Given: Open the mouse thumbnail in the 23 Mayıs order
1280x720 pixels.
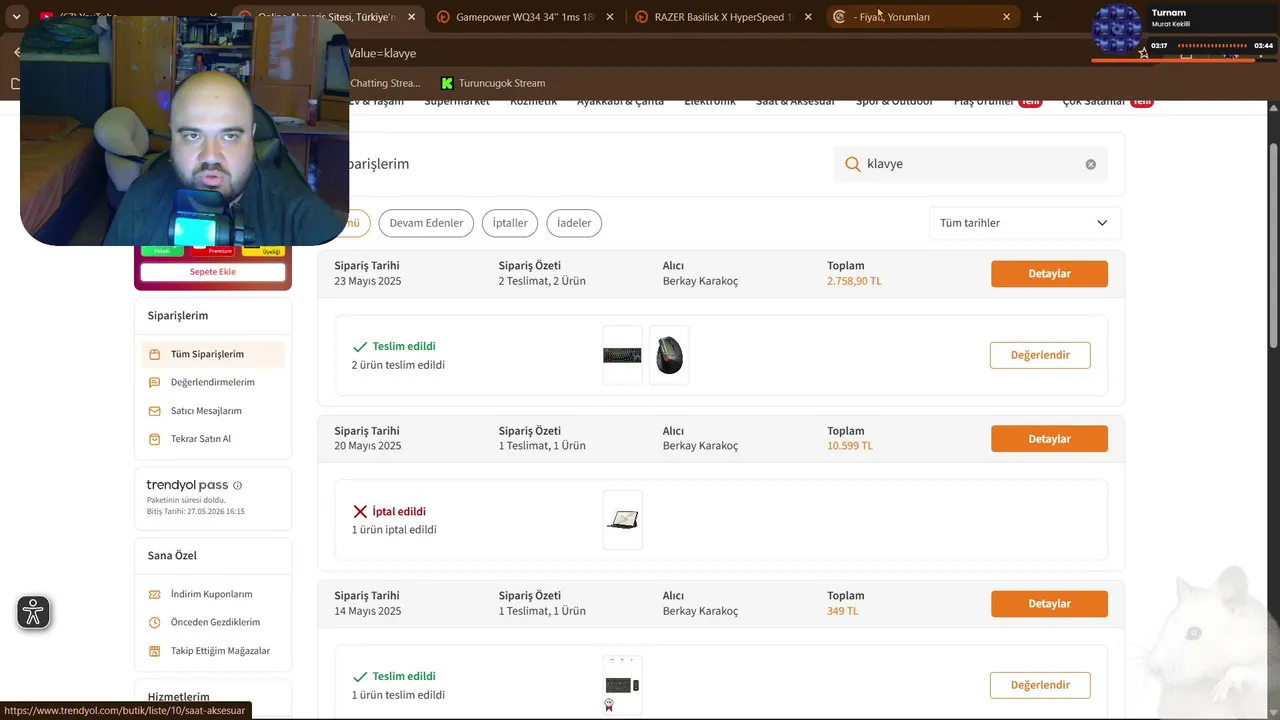Looking at the screenshot, I should click(x=669, y=355).
